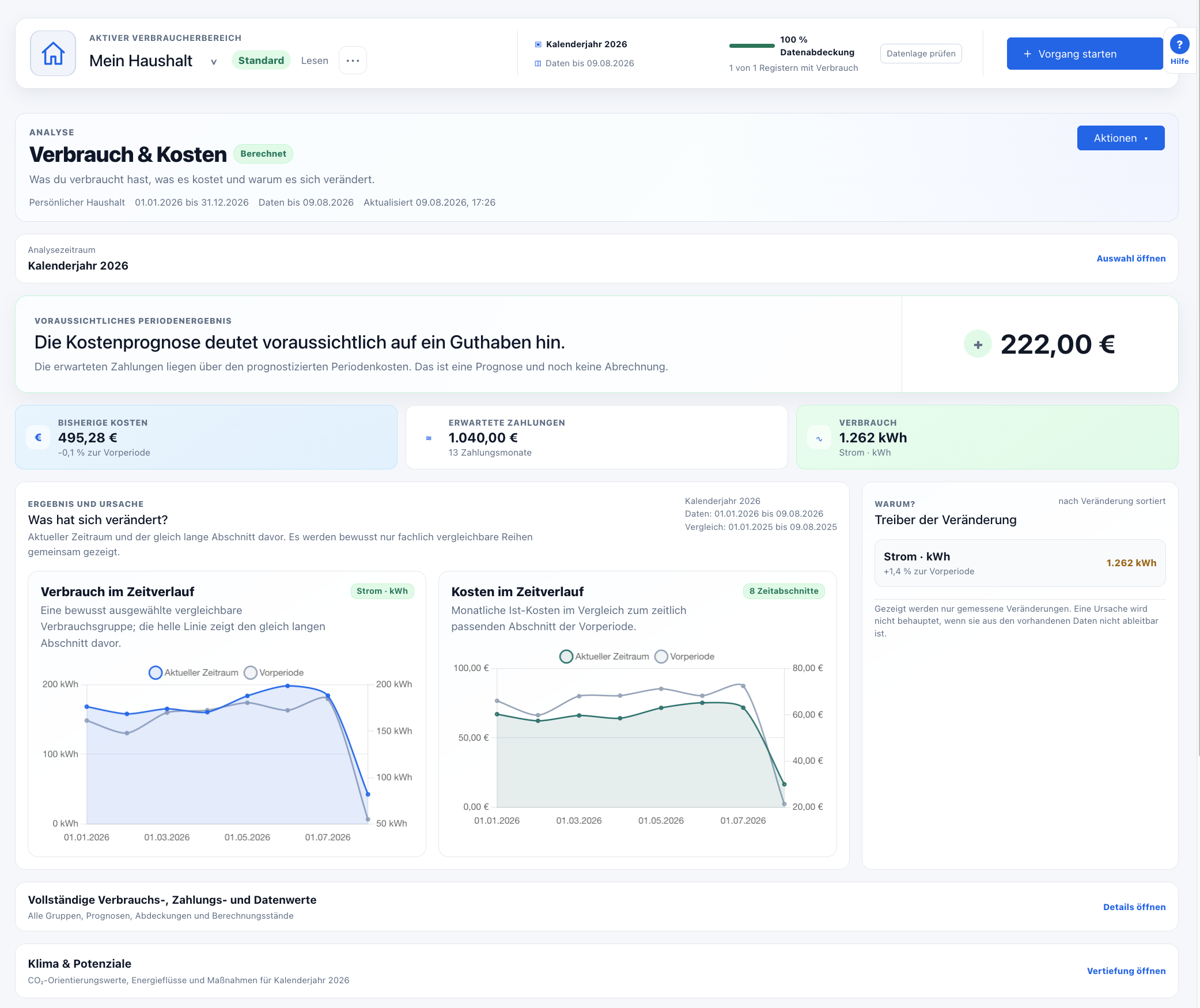Switch to the Lesen mode
Image resolution: width=1200 pixels, height=1008 pixels.
pos(315,60)
